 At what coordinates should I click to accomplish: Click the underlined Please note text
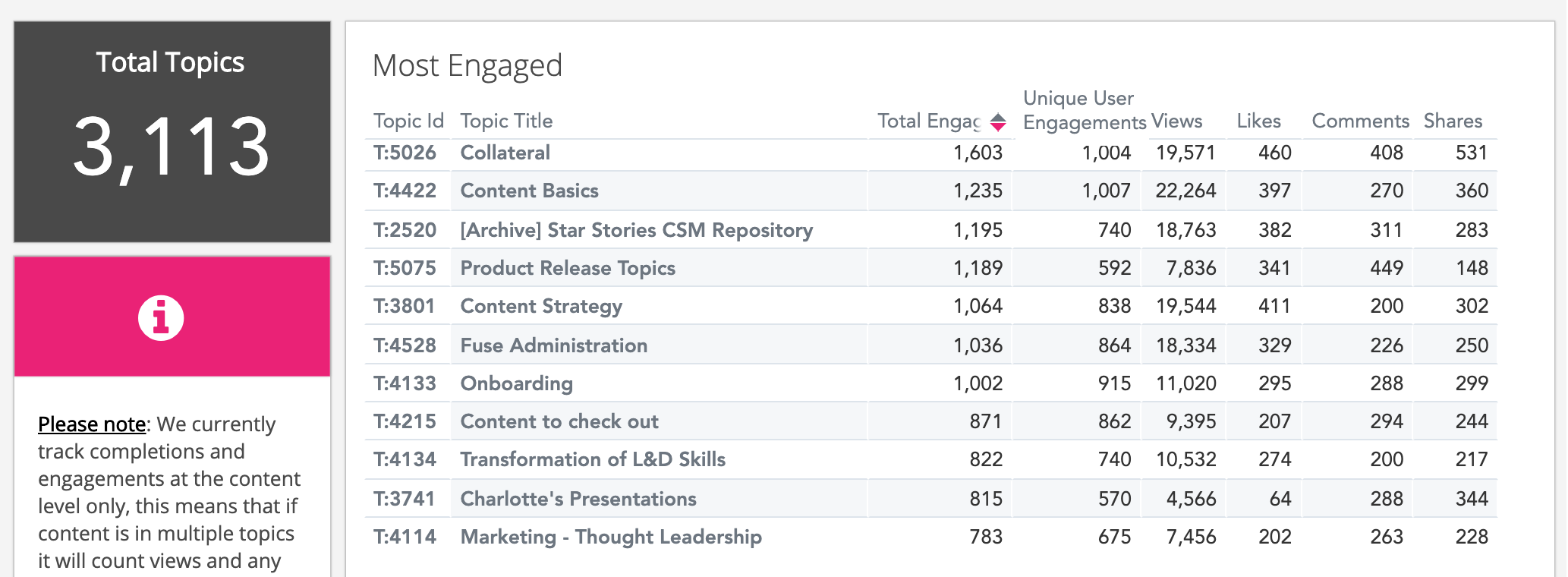pos(92,424)
